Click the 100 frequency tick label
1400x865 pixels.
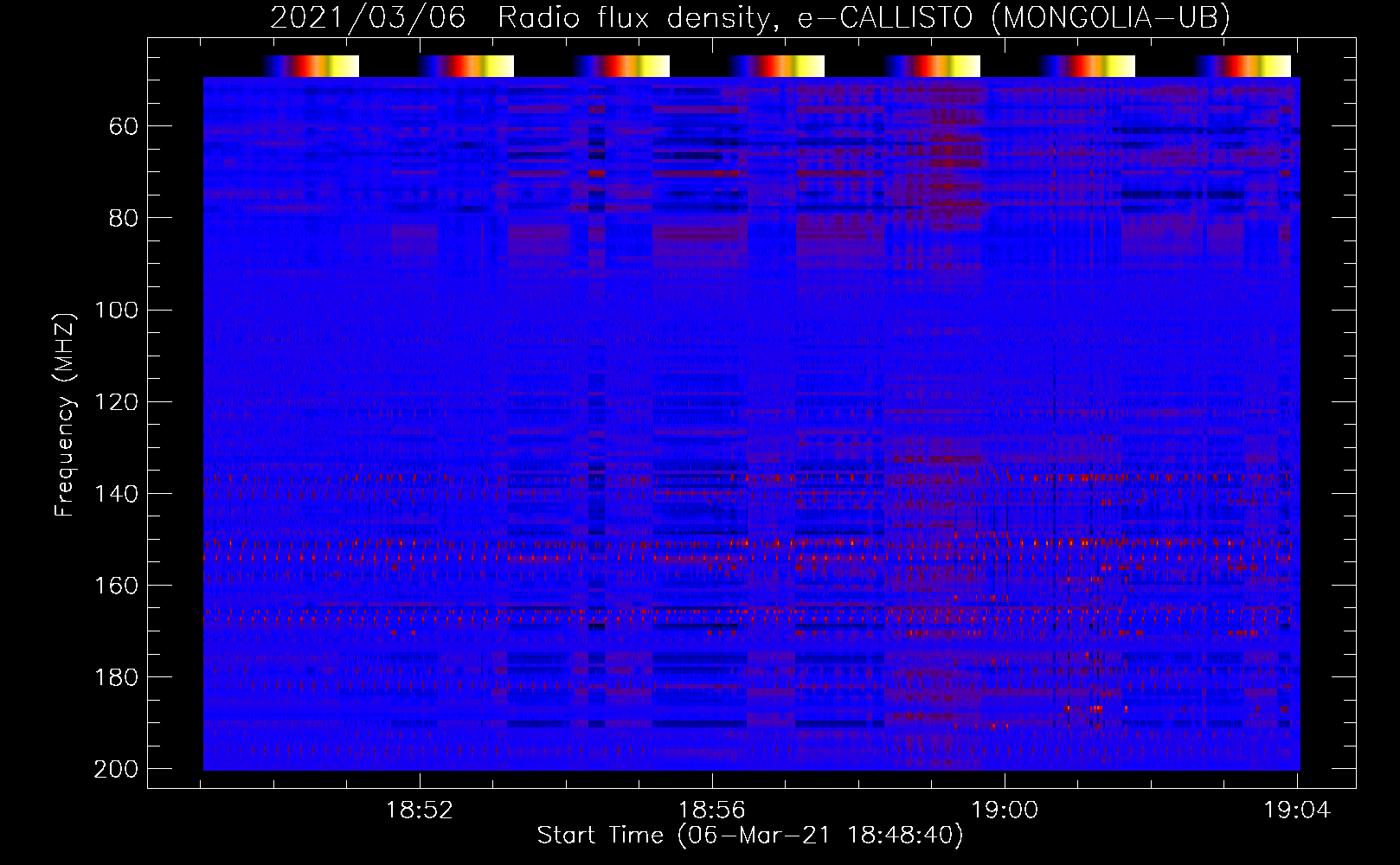click(x=116, y=311)
